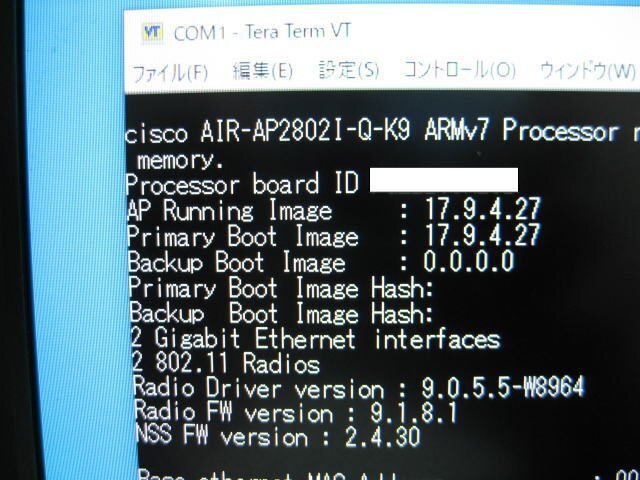Click the cisco AIR-AP2802I-Q-K9 line

click(x=382, y=132)
